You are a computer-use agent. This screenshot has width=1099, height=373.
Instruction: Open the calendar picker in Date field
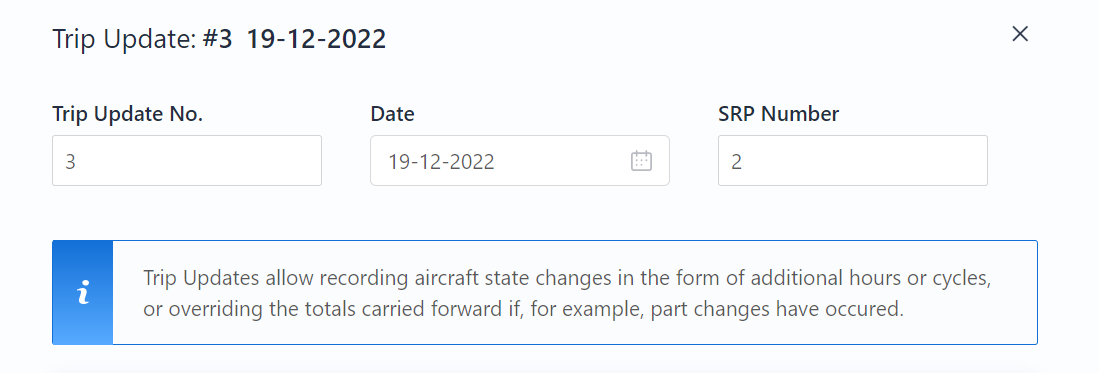(x=641, y=161)
